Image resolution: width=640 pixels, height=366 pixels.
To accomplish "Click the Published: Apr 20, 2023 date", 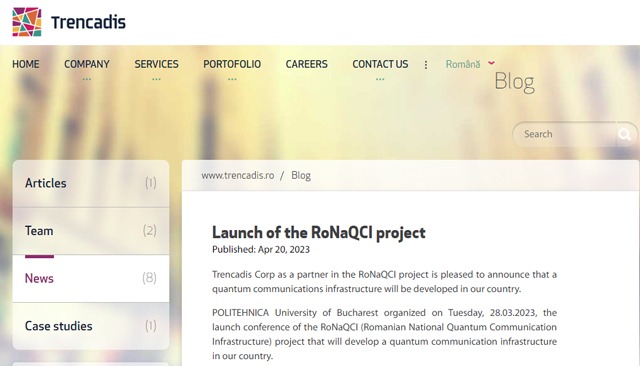I will pyautogui.click(x=261, y=249).
